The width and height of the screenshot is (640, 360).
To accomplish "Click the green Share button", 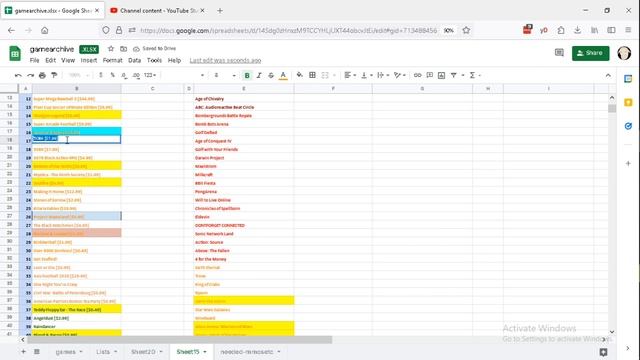I will pos(591,53).
